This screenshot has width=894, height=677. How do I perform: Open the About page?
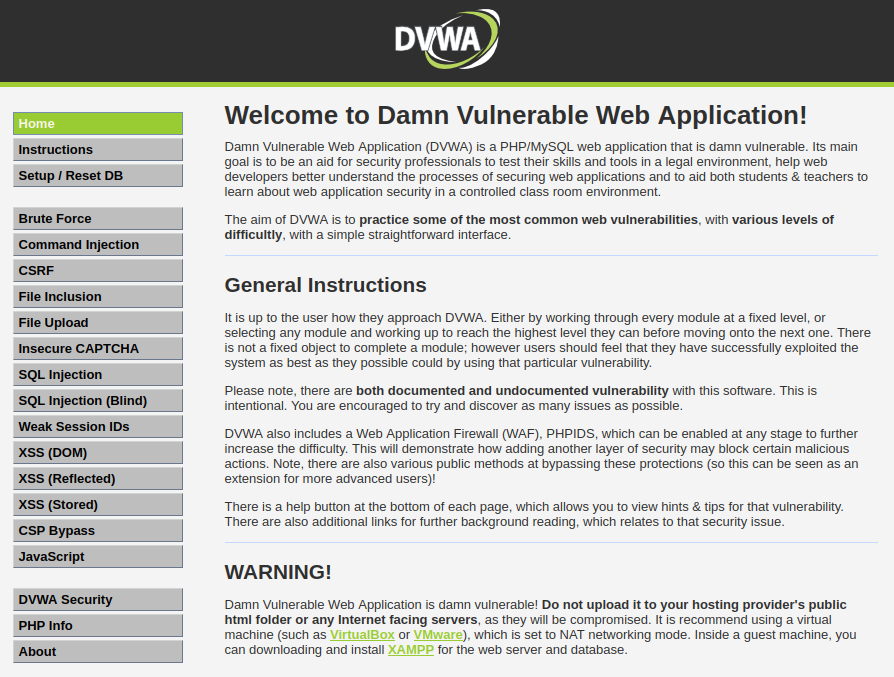coord(98,651)
